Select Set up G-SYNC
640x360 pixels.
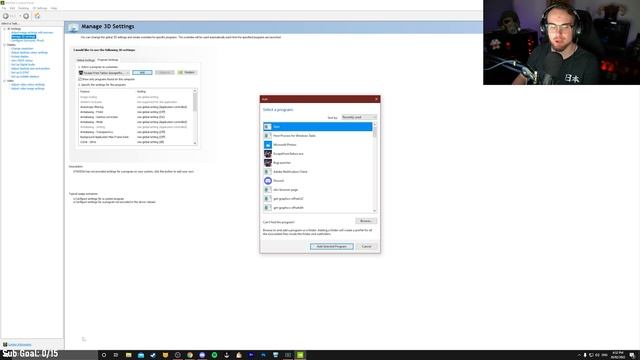point(20,73)
